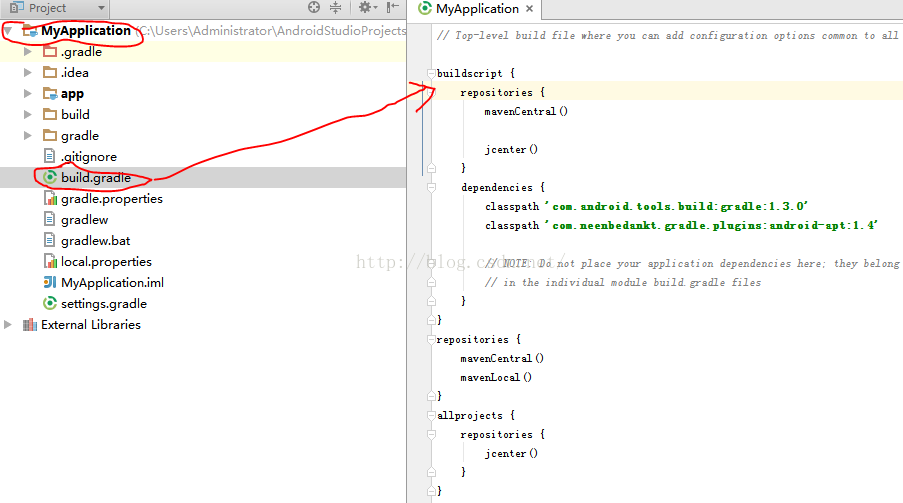903x503 pixels.
Task: Click the gradlew file icon
Action: point(50,220)
